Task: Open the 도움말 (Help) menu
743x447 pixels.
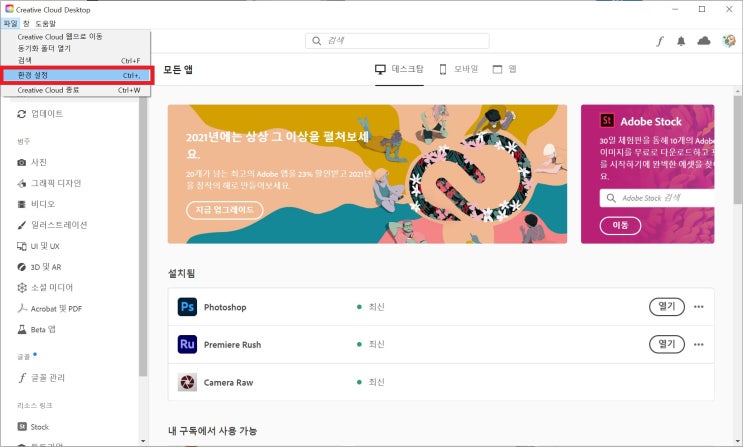Action: point(45,23)
